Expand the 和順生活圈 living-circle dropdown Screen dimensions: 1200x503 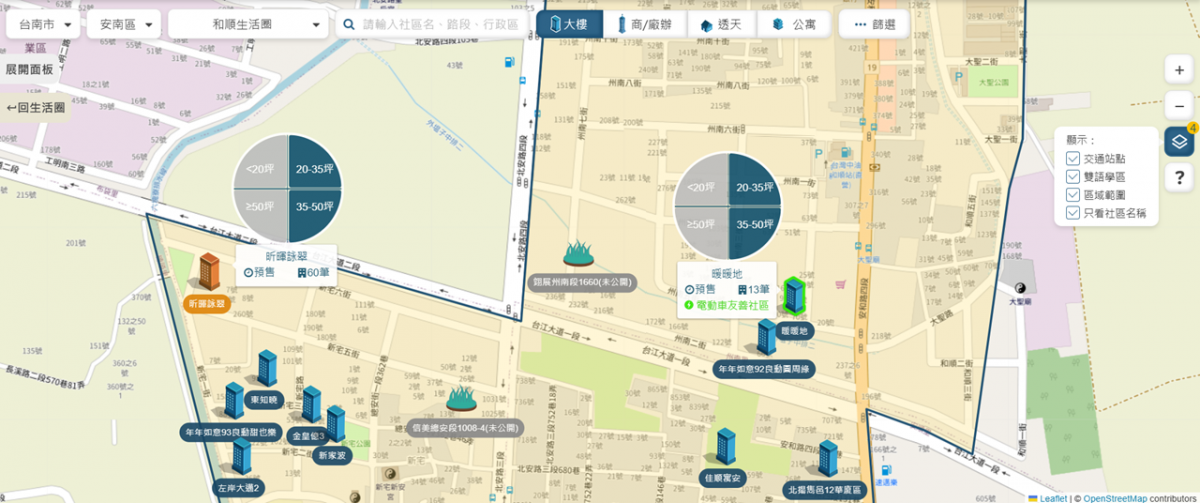(248, 25)
